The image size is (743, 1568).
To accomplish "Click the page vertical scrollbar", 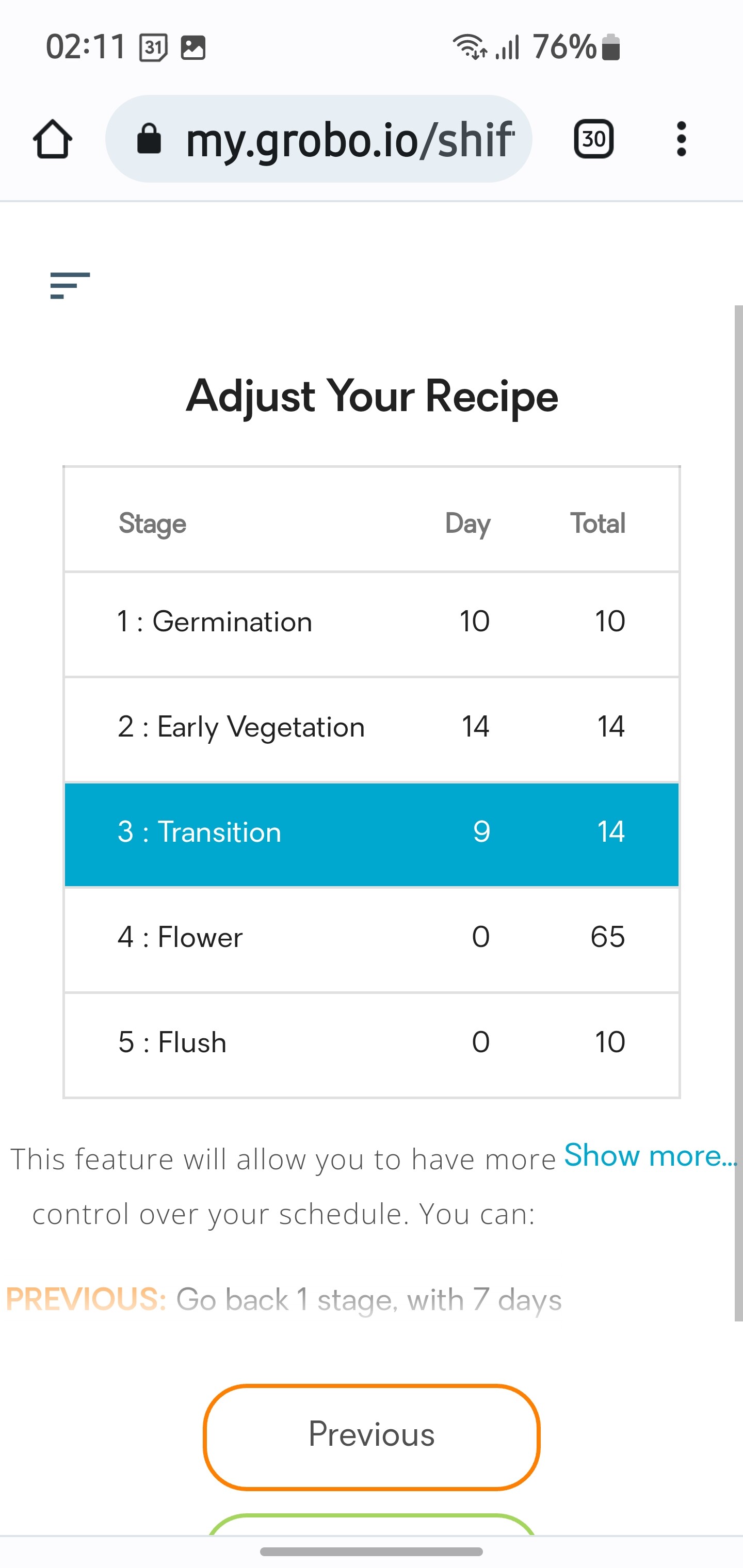I will 738,812.
